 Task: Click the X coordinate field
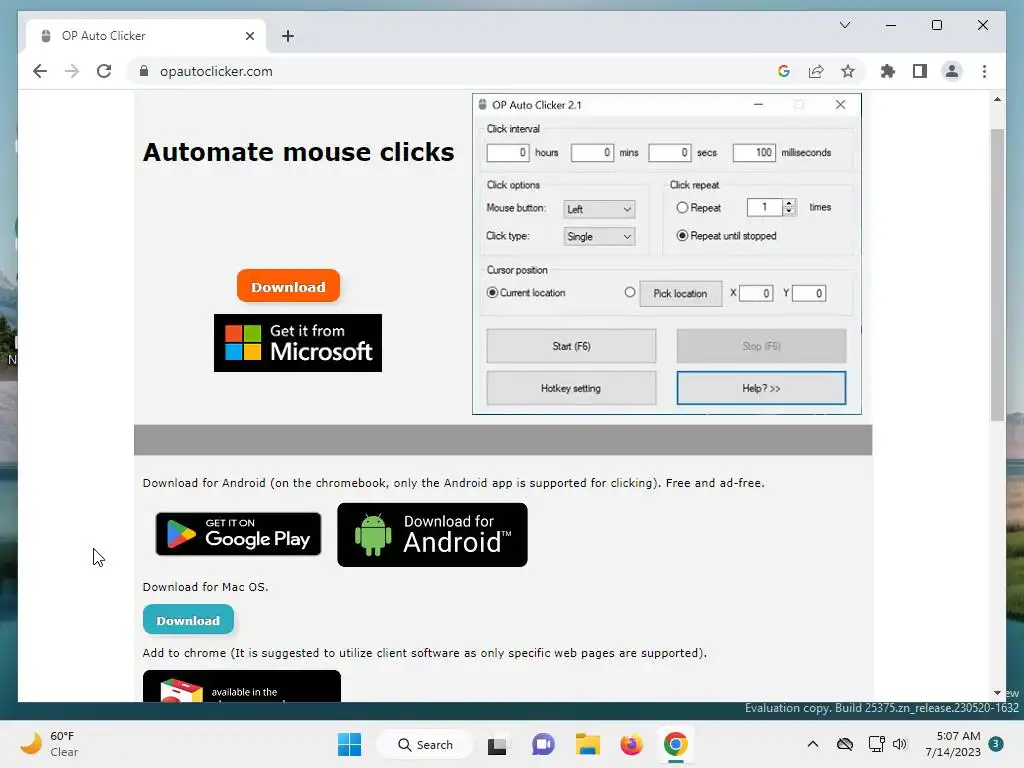pyautogui.click(x=756, y=293)
